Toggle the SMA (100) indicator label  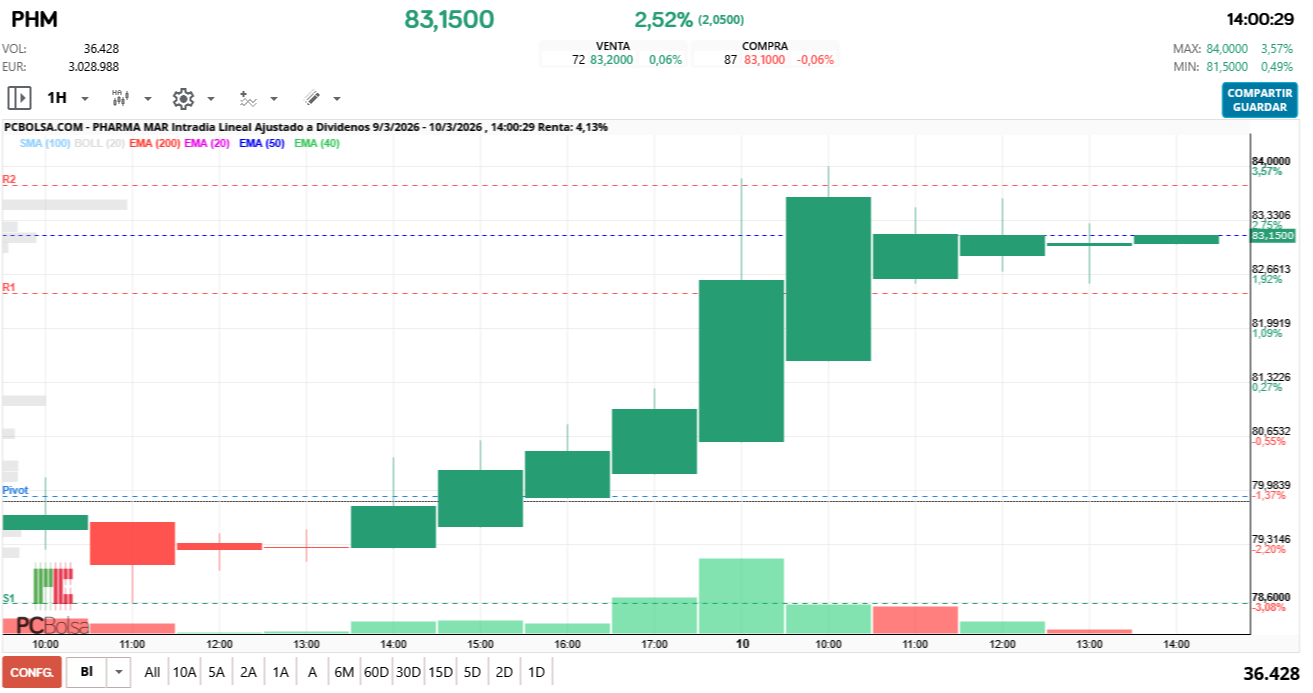45,143
